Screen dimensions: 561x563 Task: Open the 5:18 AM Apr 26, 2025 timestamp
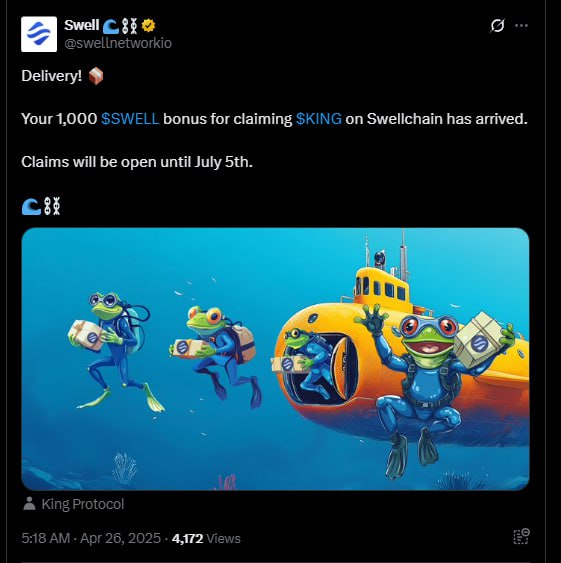[91, 538]
